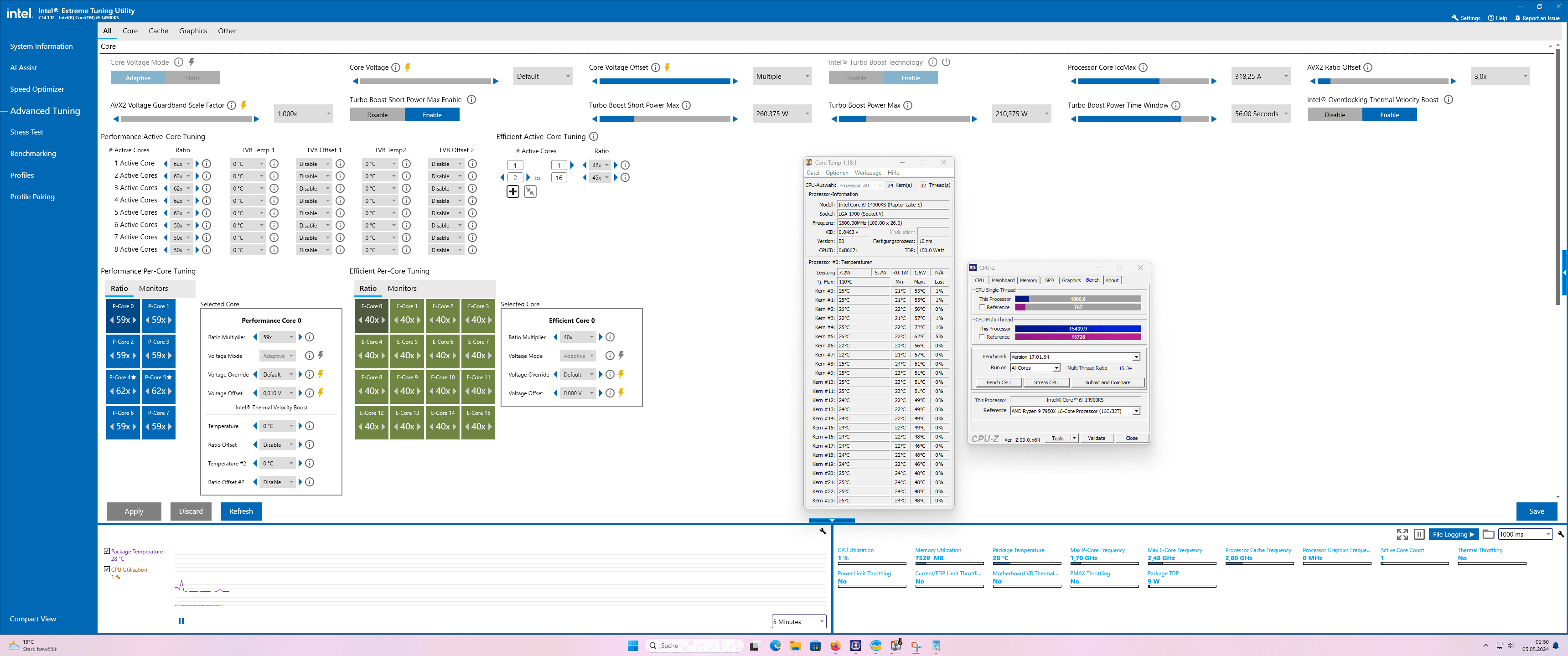
Task: Open the CPU-Z Benchmark version dropdown
Action: click(1074, 357)
